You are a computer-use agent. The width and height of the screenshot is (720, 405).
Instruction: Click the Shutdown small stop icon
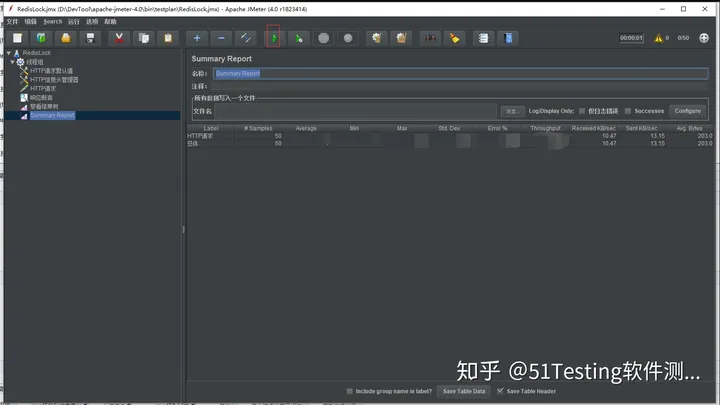pyautogui.click(x=348, y=38)
